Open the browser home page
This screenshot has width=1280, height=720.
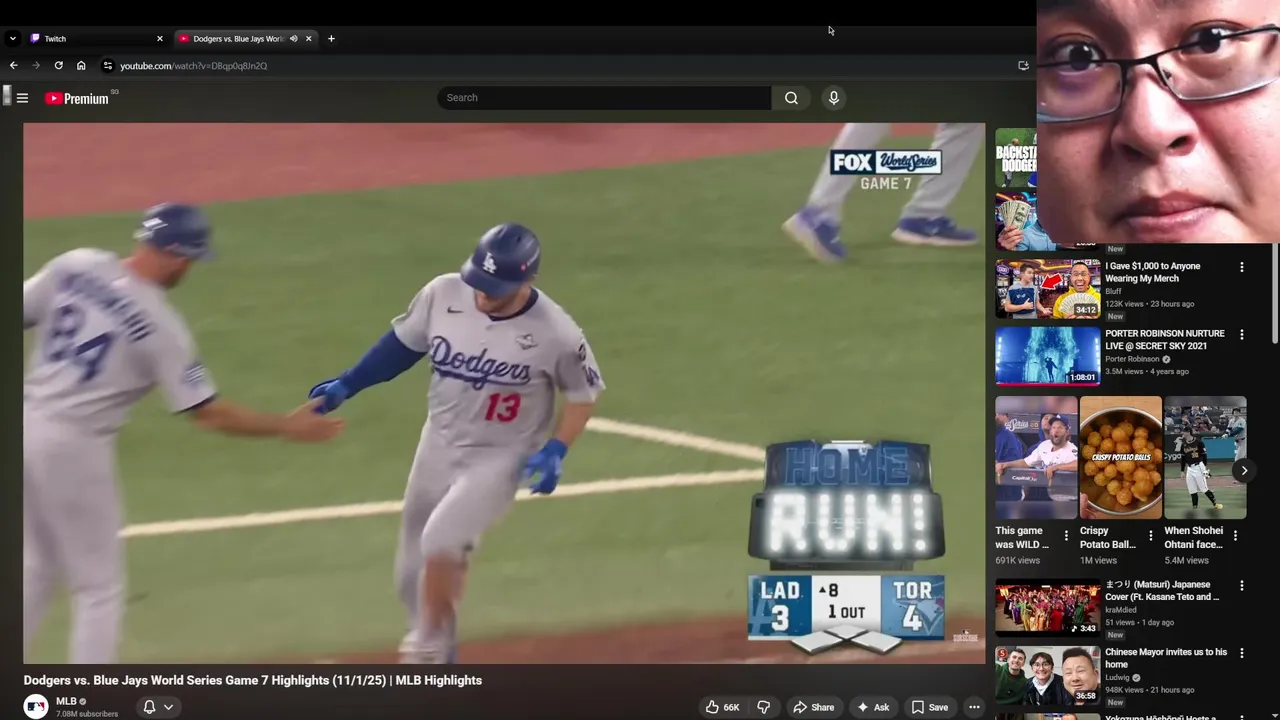(x=81, y=66)
